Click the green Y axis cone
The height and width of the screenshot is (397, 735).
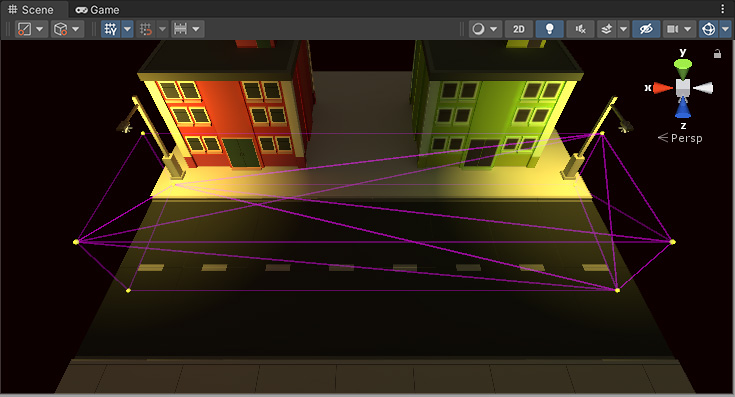683,68
